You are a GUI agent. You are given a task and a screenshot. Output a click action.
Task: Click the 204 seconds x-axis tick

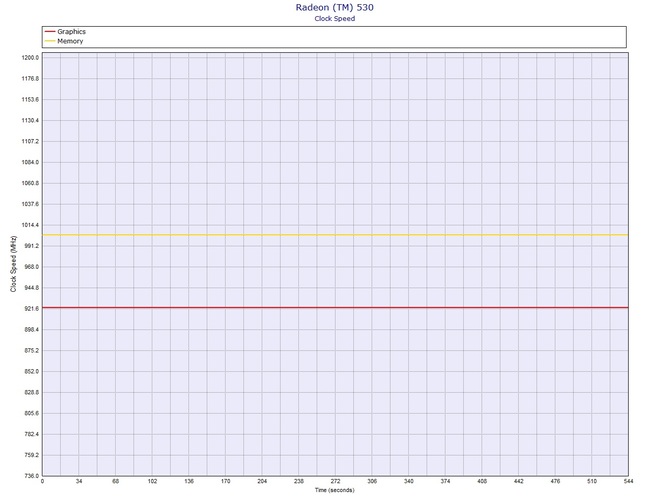[x=262, y=481]
